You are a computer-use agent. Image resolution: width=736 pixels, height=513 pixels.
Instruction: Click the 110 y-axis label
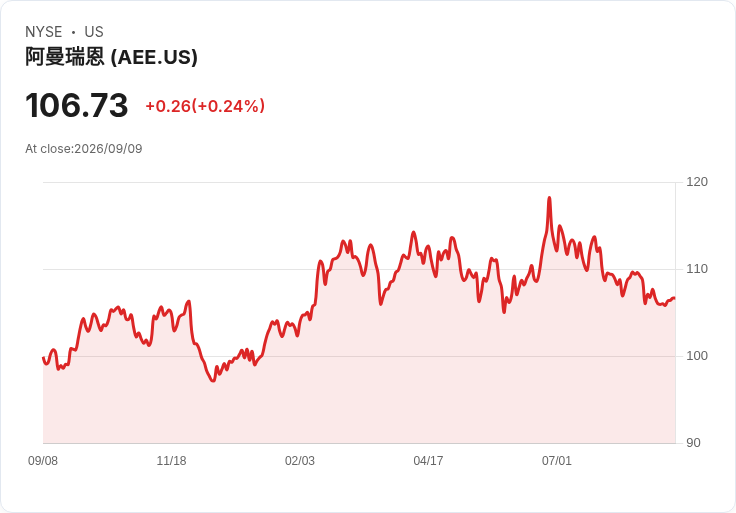tap(697, 269)
